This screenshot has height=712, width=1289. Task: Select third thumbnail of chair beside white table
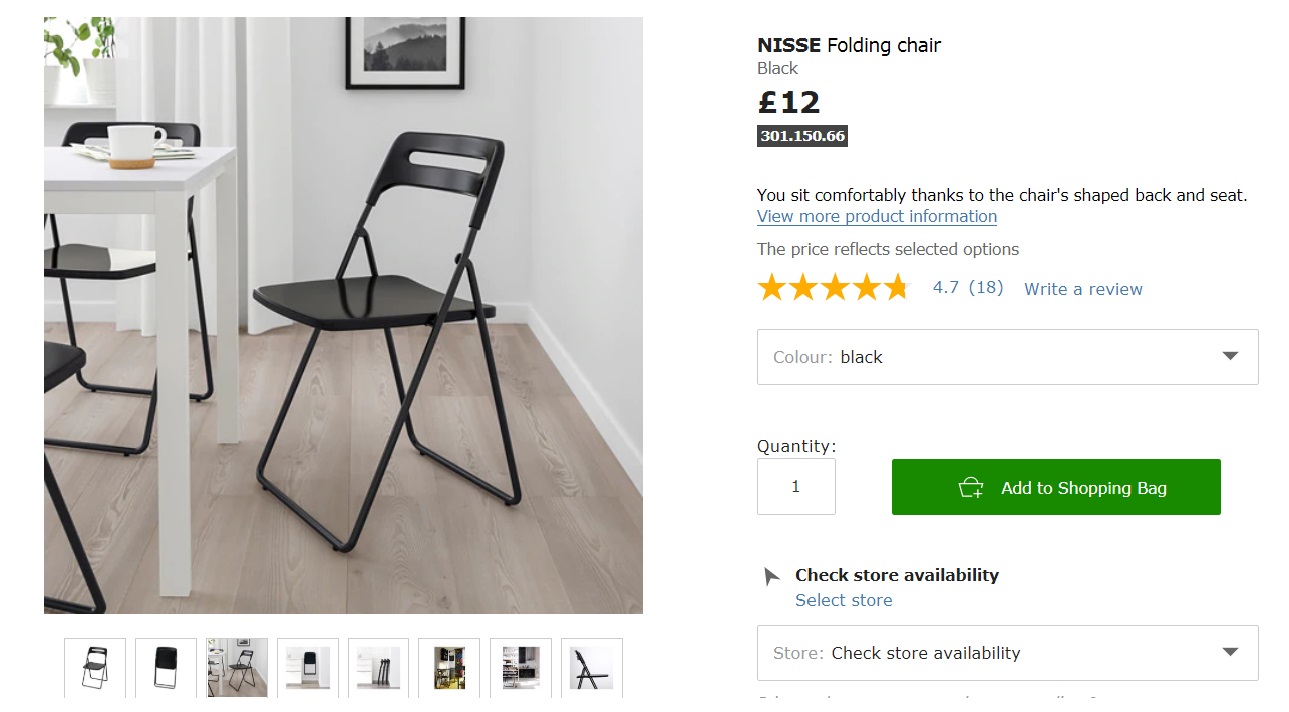[x=237, y=667]
